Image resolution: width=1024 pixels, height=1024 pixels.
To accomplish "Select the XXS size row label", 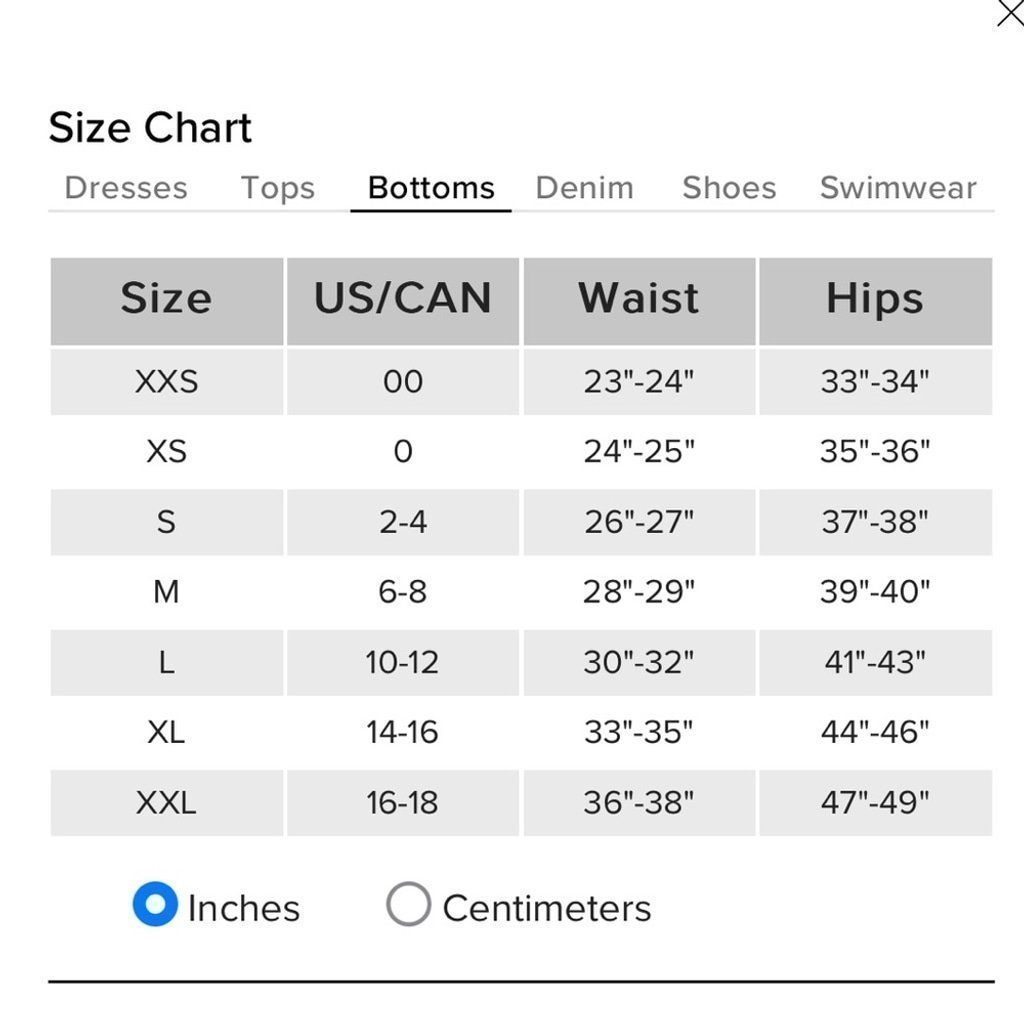I will pos(167,381).
